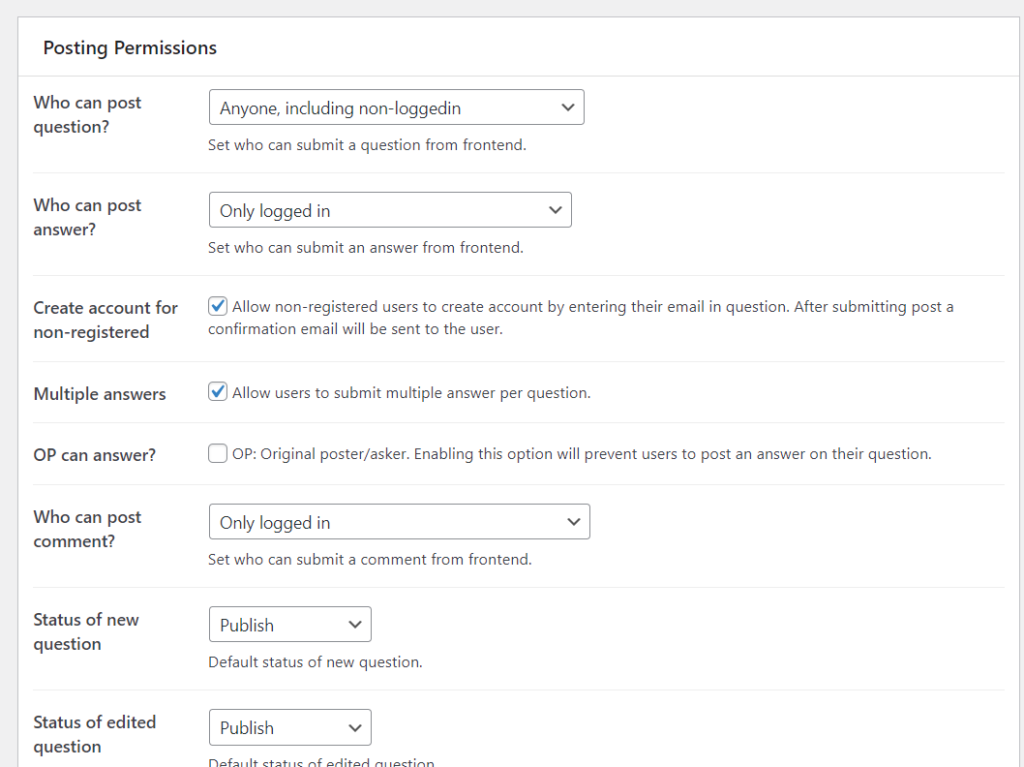Viewport: 1024px width, 767px height.
Task: Click the 'Default status of new question' help text
Action: 315,662
